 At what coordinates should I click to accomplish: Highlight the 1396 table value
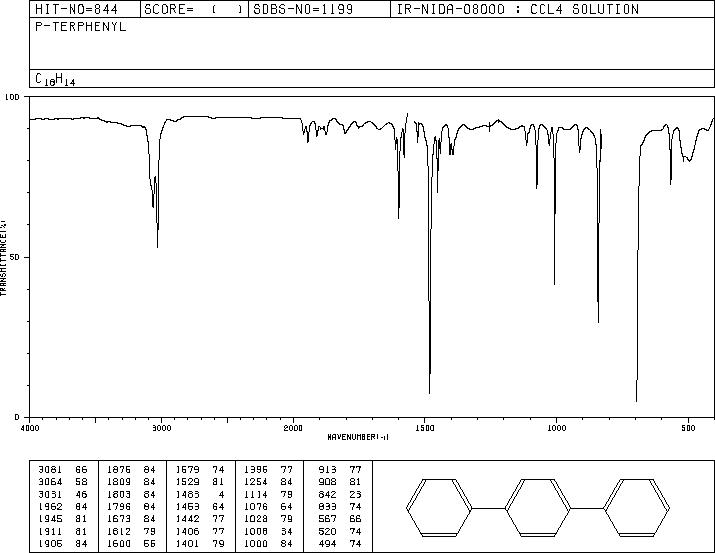pyautogui.click(x=256, y=470)
